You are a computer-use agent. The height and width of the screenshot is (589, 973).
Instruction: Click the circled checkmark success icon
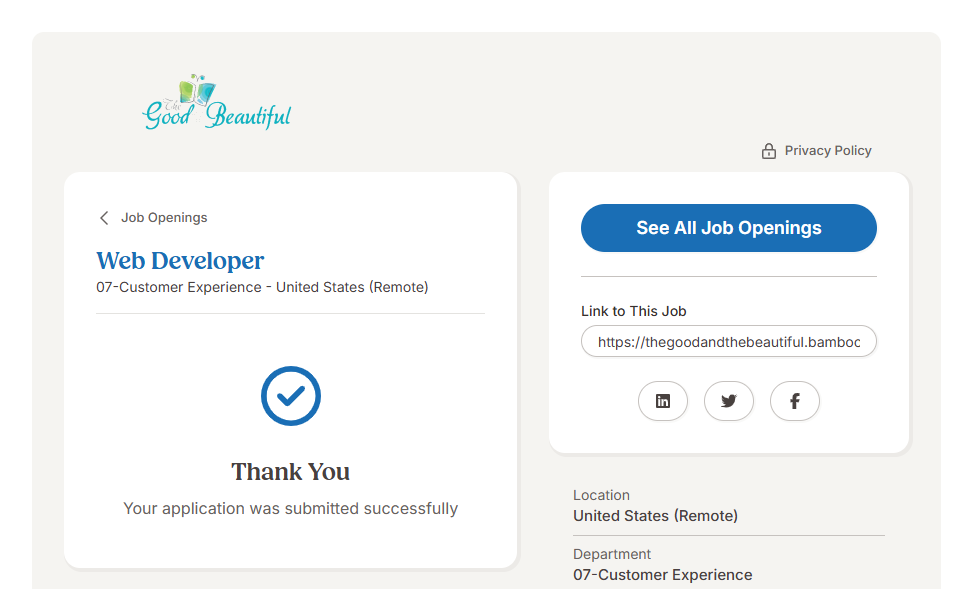point(291,396)
